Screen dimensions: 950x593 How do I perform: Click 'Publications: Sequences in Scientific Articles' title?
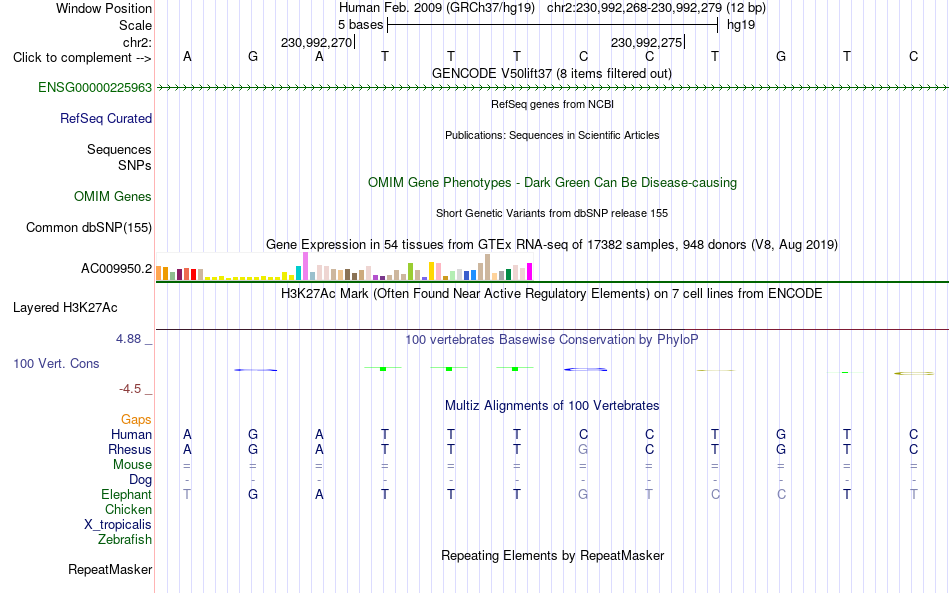(552, 135)
